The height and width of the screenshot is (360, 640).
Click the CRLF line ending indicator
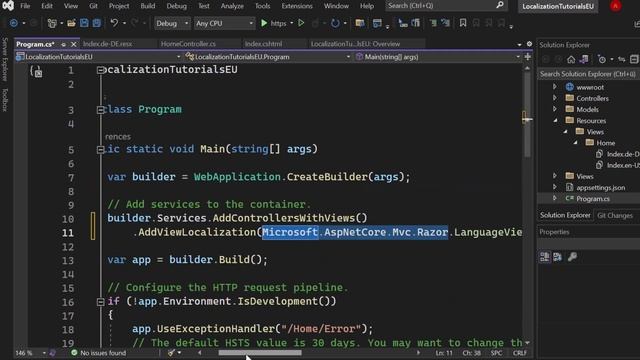pos(520,353)
